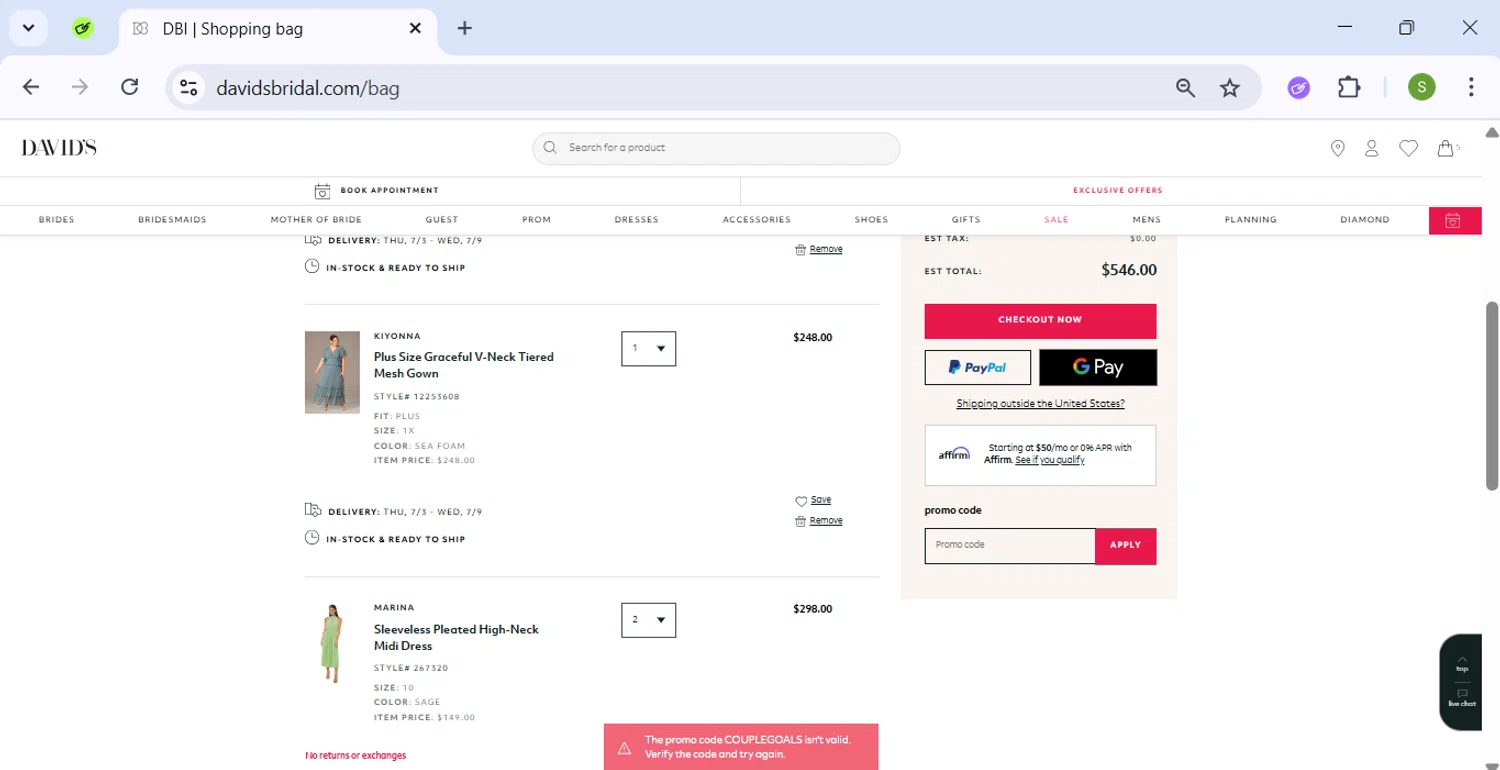Open the Gifts menu
Screen dimensions: 1500x770
pos(966,220)
